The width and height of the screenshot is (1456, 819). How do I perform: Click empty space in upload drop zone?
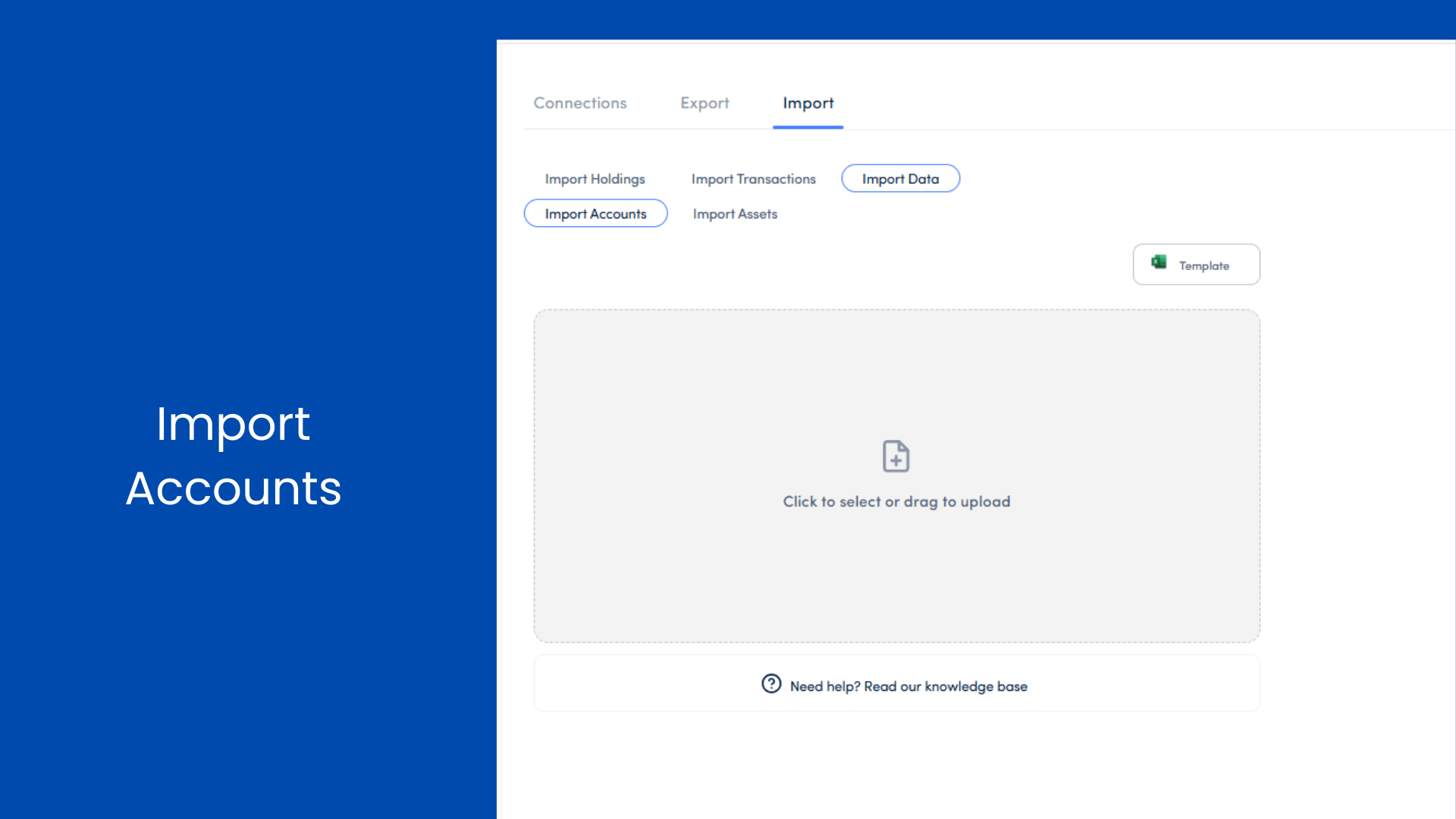point(682,379)
